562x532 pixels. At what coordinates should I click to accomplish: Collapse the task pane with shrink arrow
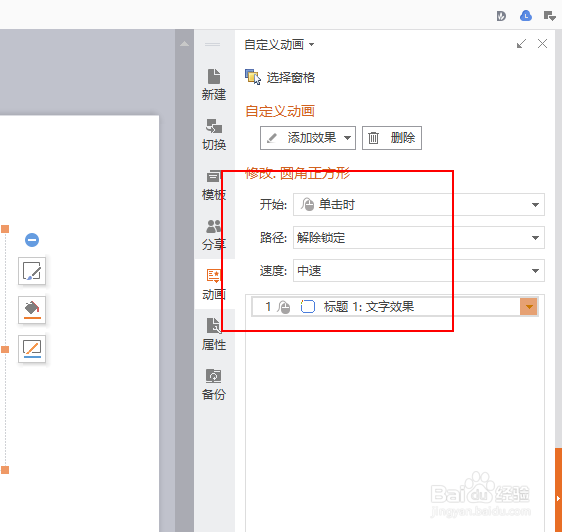pyautogui.click(x=521, y=44)
